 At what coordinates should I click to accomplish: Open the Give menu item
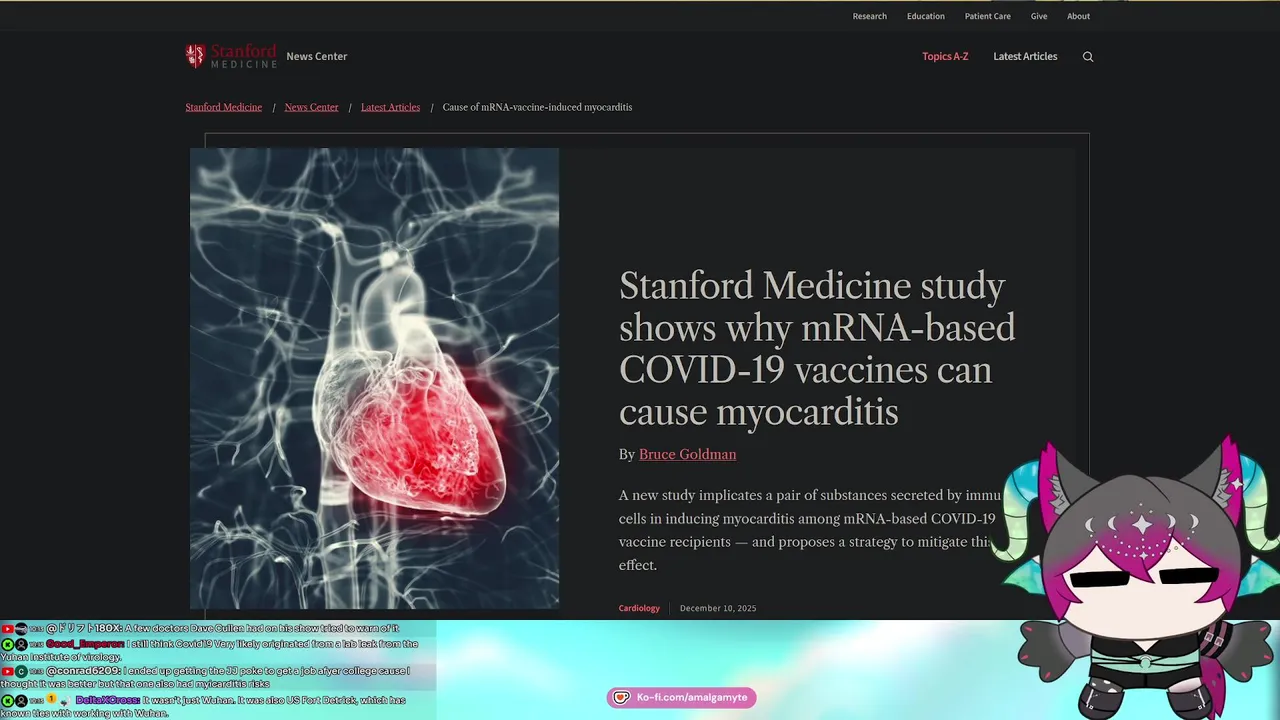pyautogui.click(x=1039, y=16)
